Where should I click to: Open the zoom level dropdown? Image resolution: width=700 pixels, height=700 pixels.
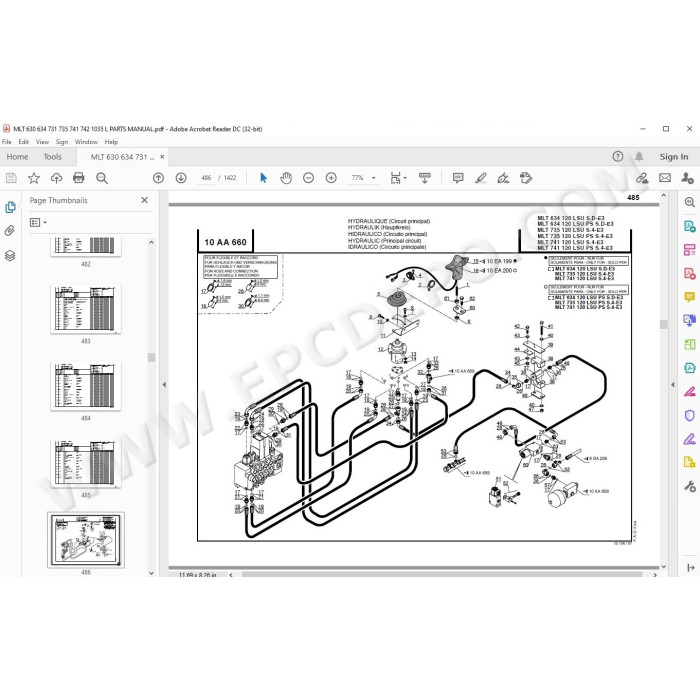pos(374,178)
